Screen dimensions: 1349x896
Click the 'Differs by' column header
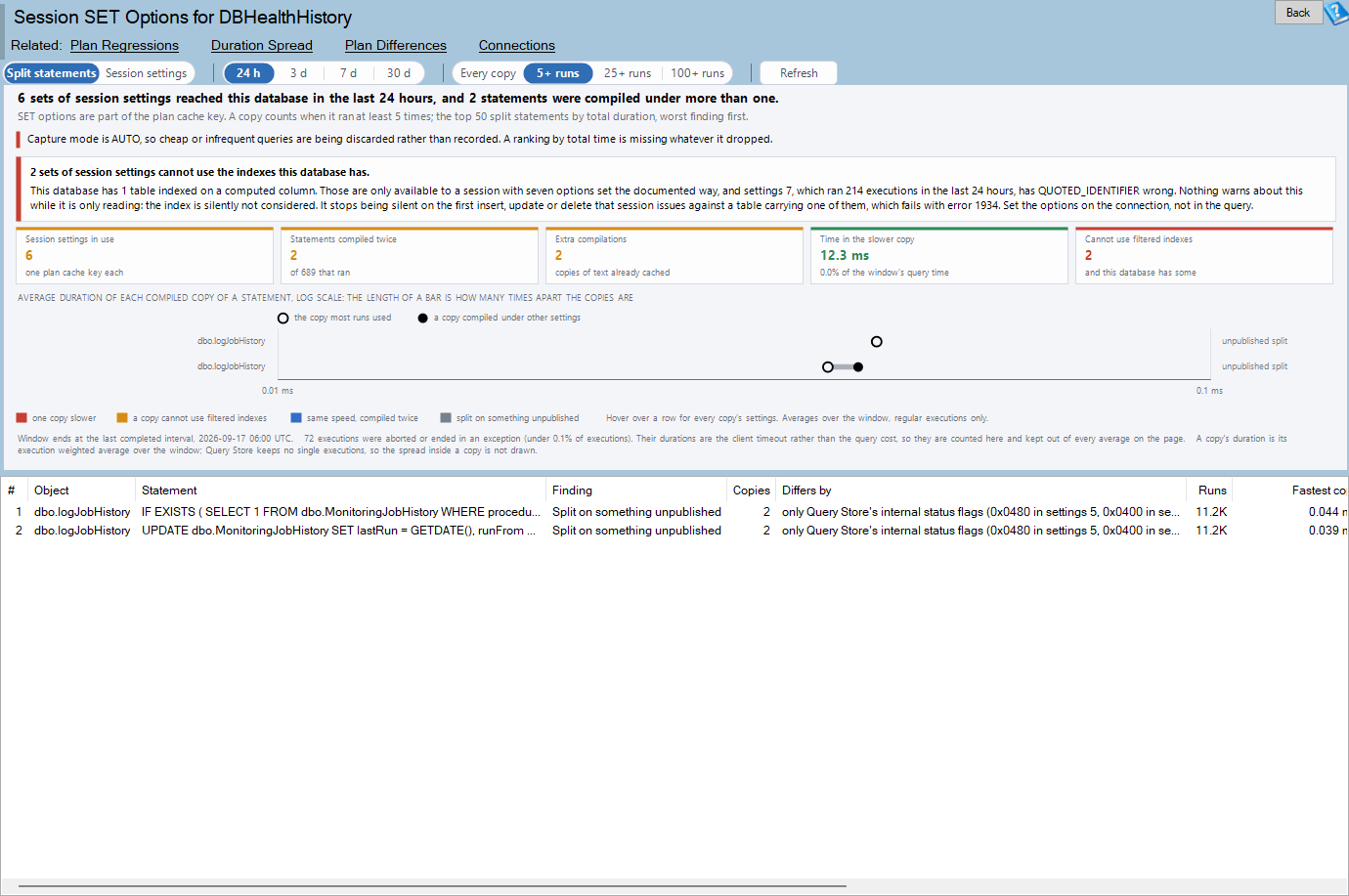pos(981,491)
